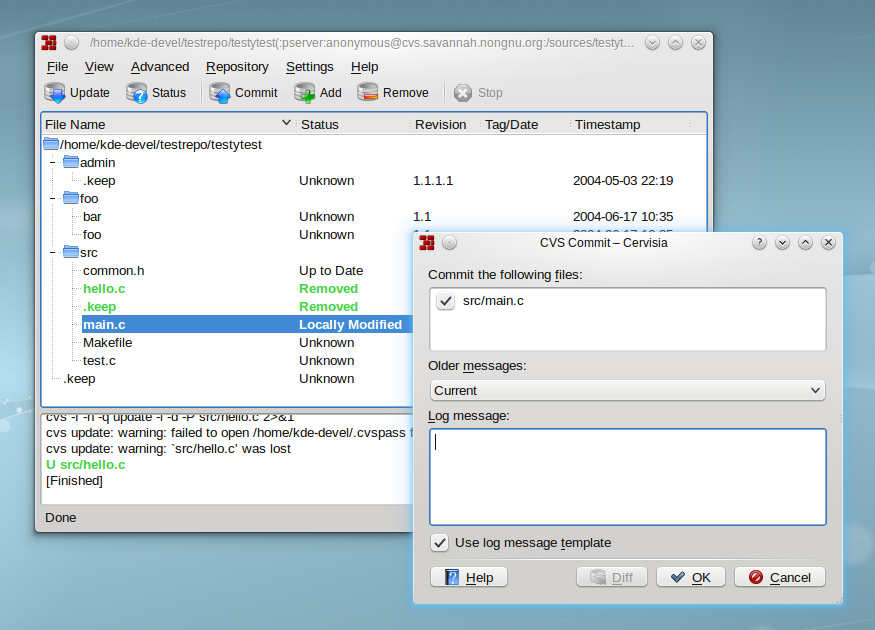This screenshot has width=875, height=630.
Task: Select the admin folder icon
Action: (71, 162)
